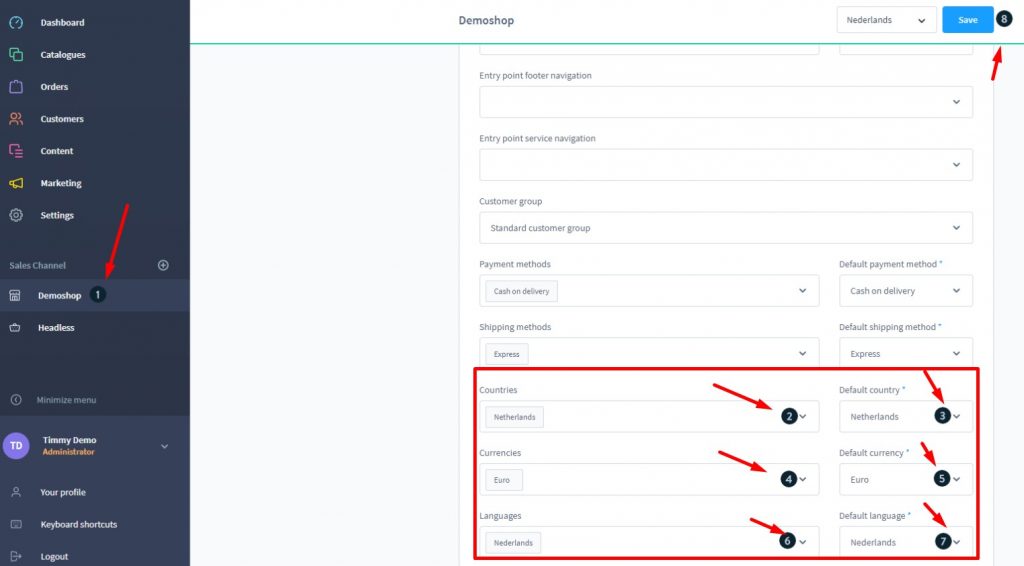Collapse sidebar with Minimize menu
The width and height of the screenshot is (1024, 566).
point(66,400)
